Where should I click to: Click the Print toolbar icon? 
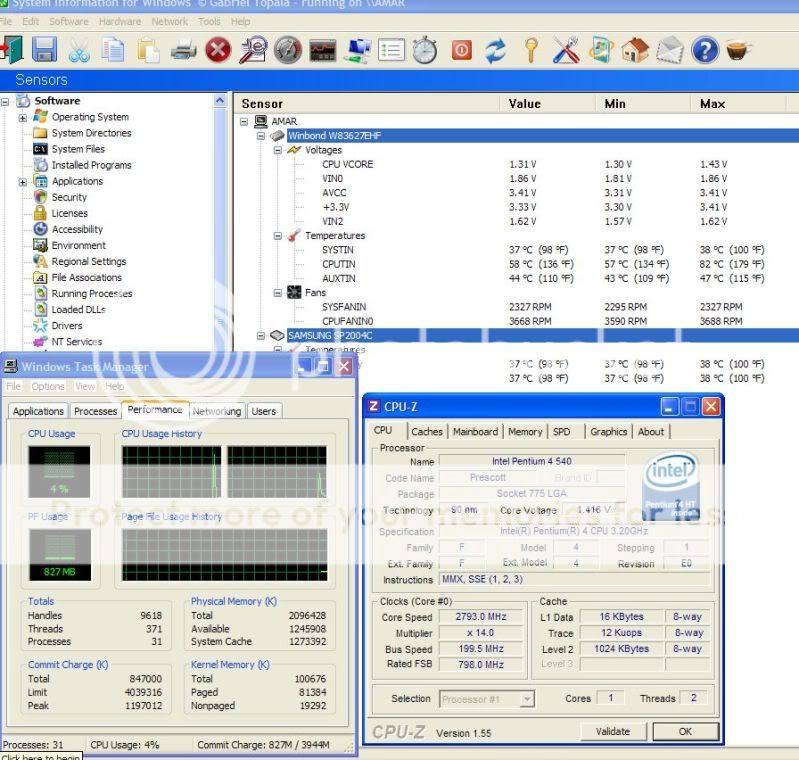183,51
